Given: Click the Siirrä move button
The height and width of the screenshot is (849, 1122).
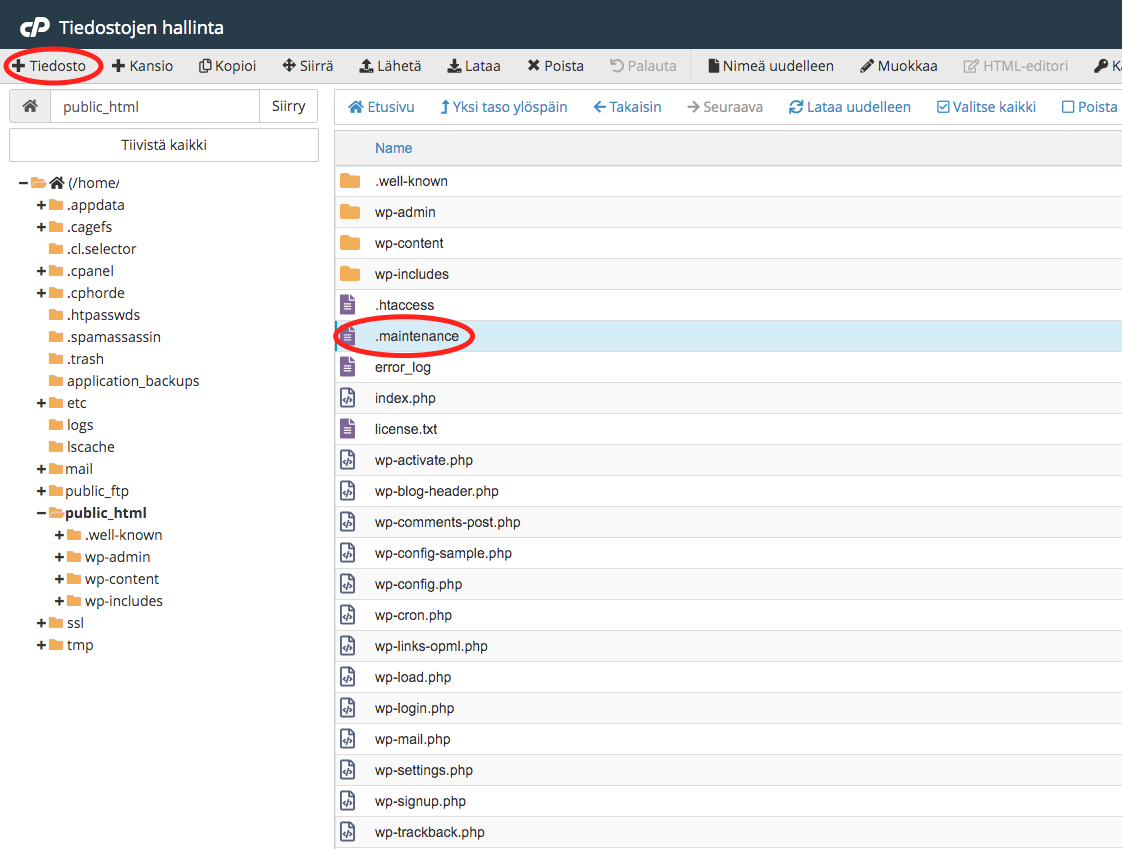Looking at the screenshot, I should [x=308, y=66].
